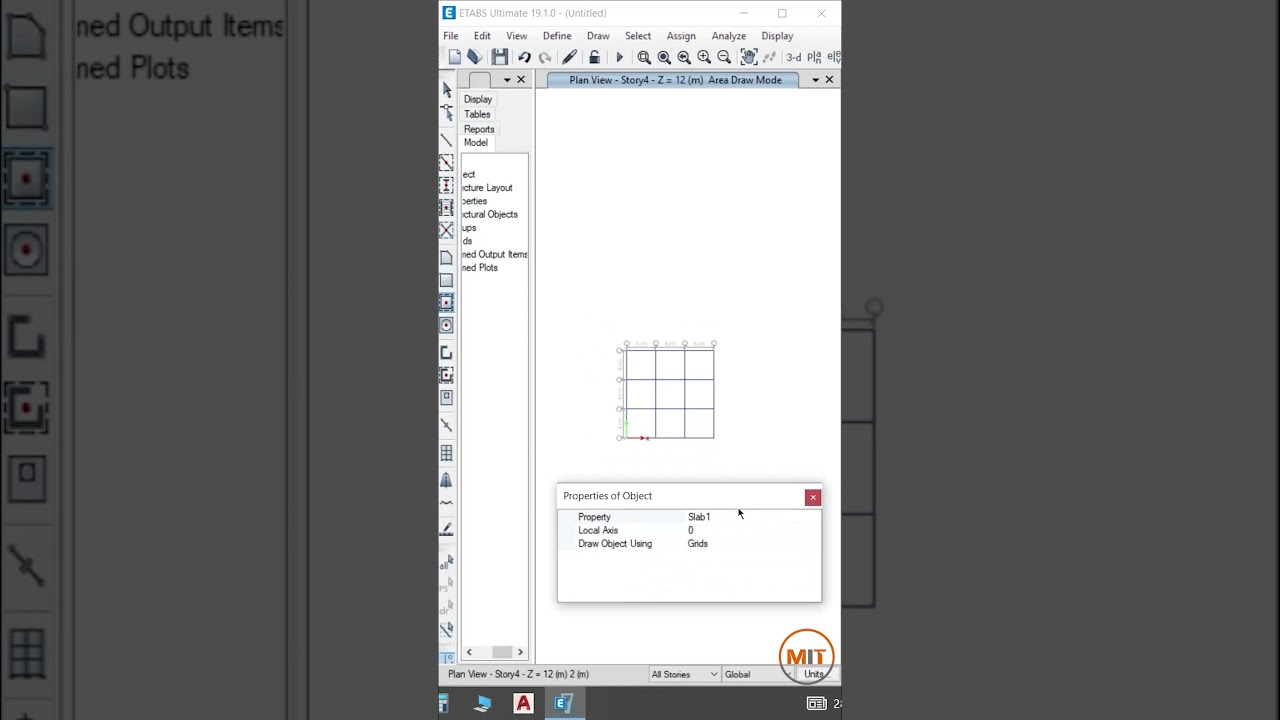Select Quick Draw Columns tool
The height and width of the screenshot is (720, 1280).
click(x=446, y=186)
